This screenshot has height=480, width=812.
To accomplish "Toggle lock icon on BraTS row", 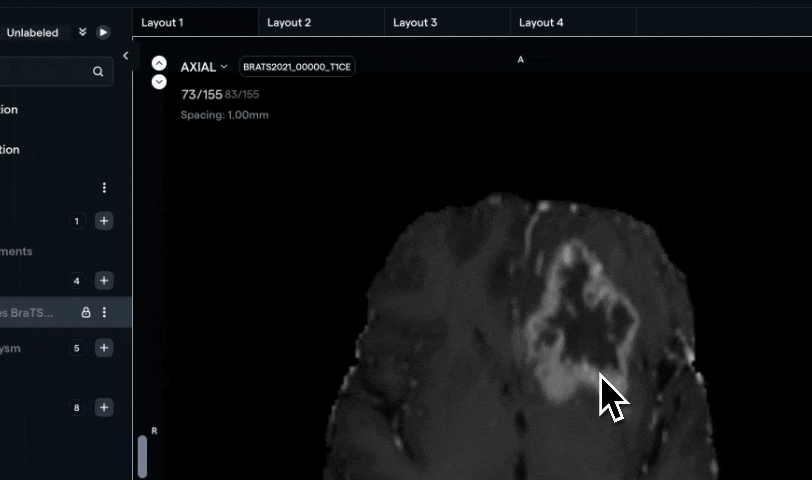I will pos(86,312).
